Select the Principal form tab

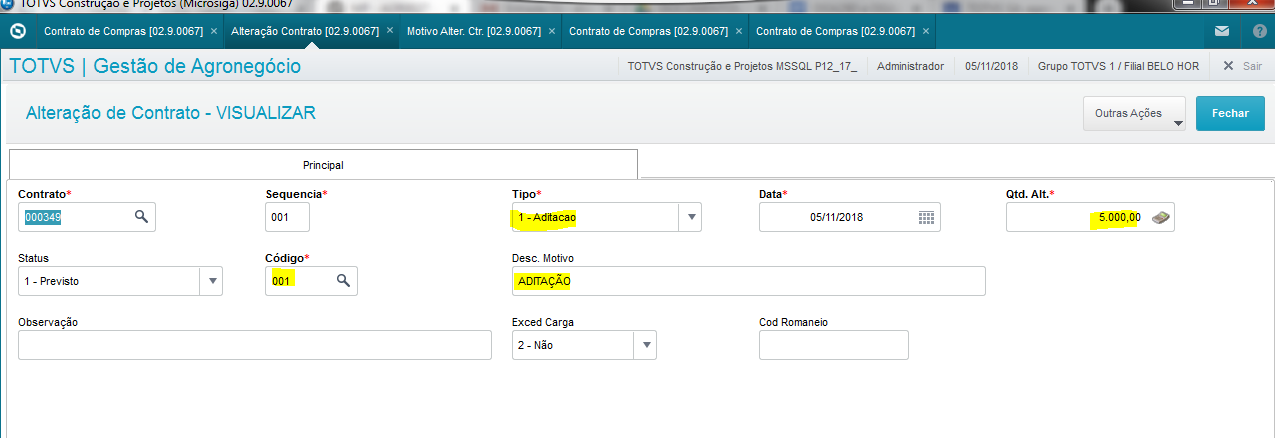click(323, 164)
